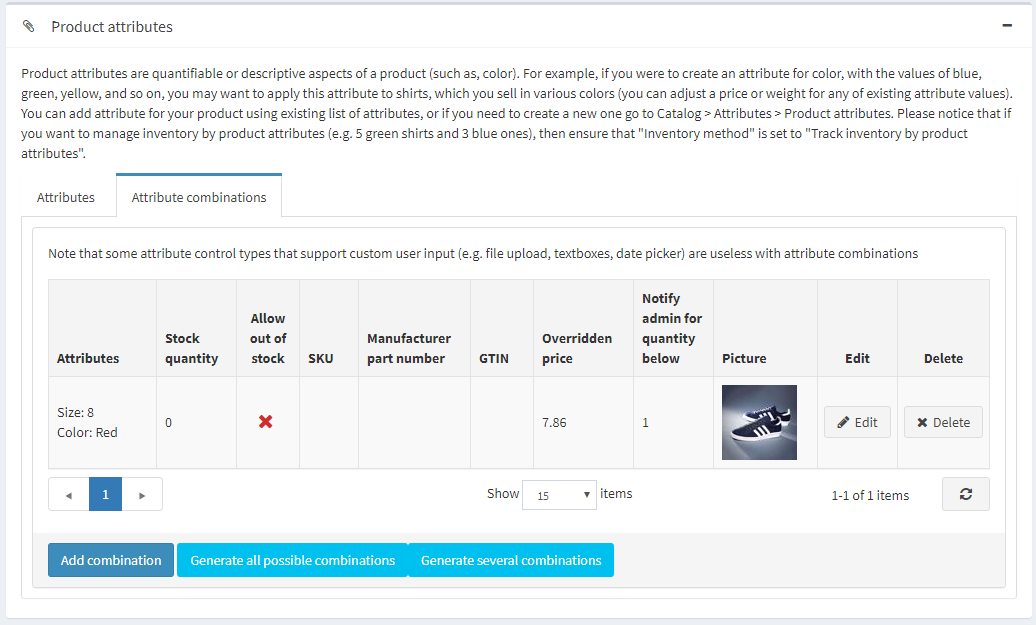The height and width of the screenshot is (625, 1036).
Task: Click the pencil icon inside the Edit button
Action: (x=843, y=422)
